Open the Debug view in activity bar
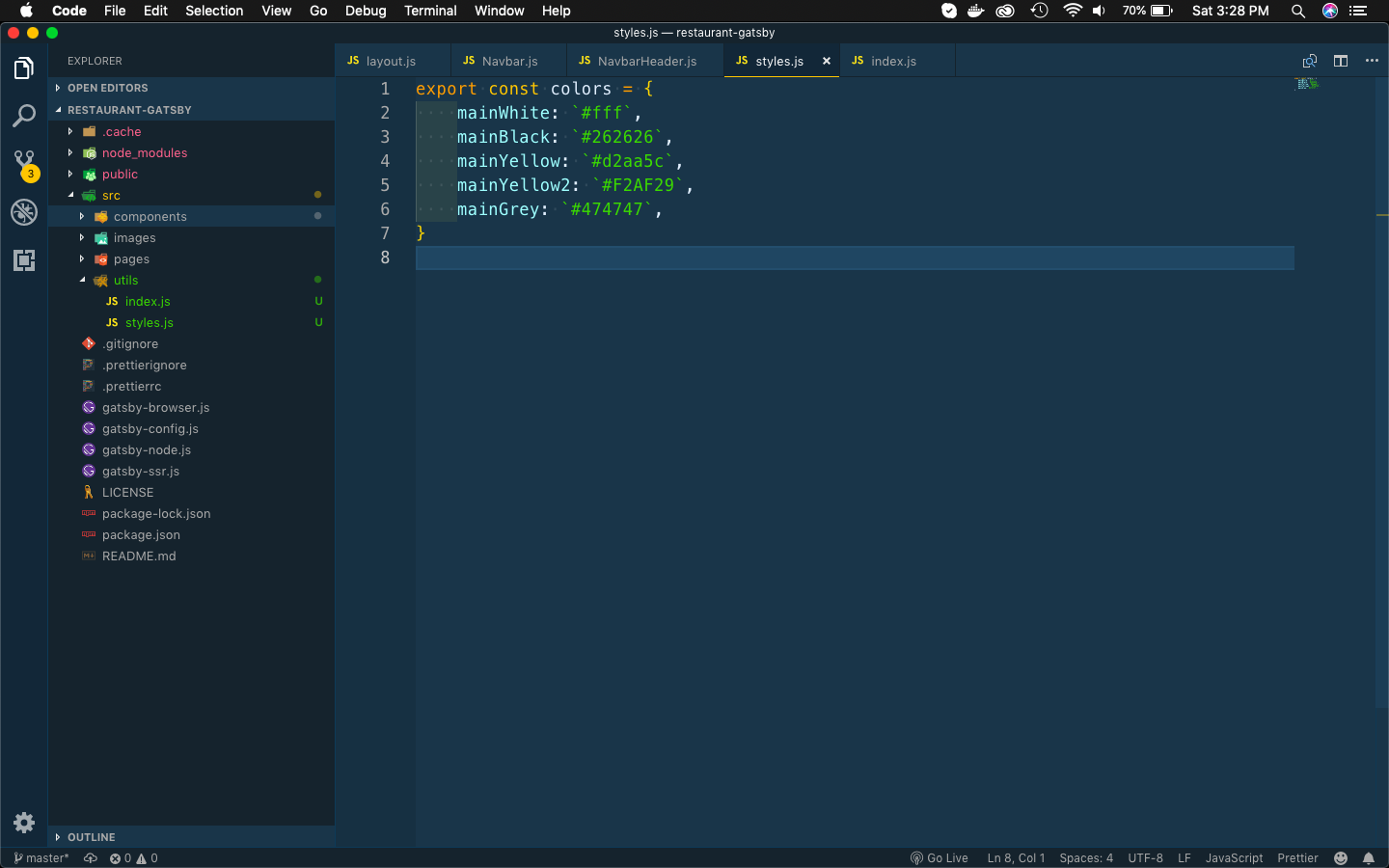 click(x=24, y=212)
